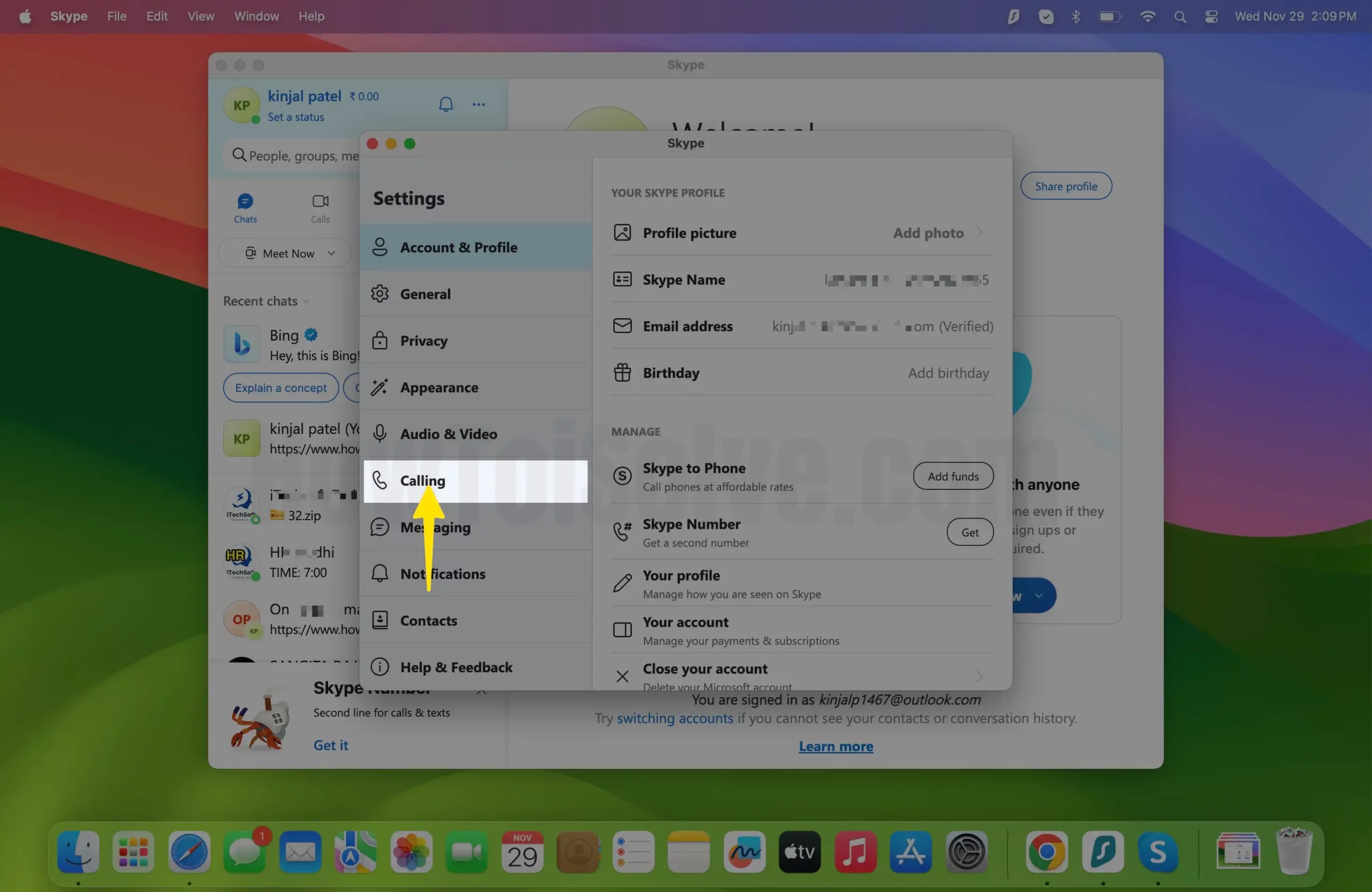Click Add photo for Profile picture
The height and width of the screenshot is (892, 1372).
(928, 233)
